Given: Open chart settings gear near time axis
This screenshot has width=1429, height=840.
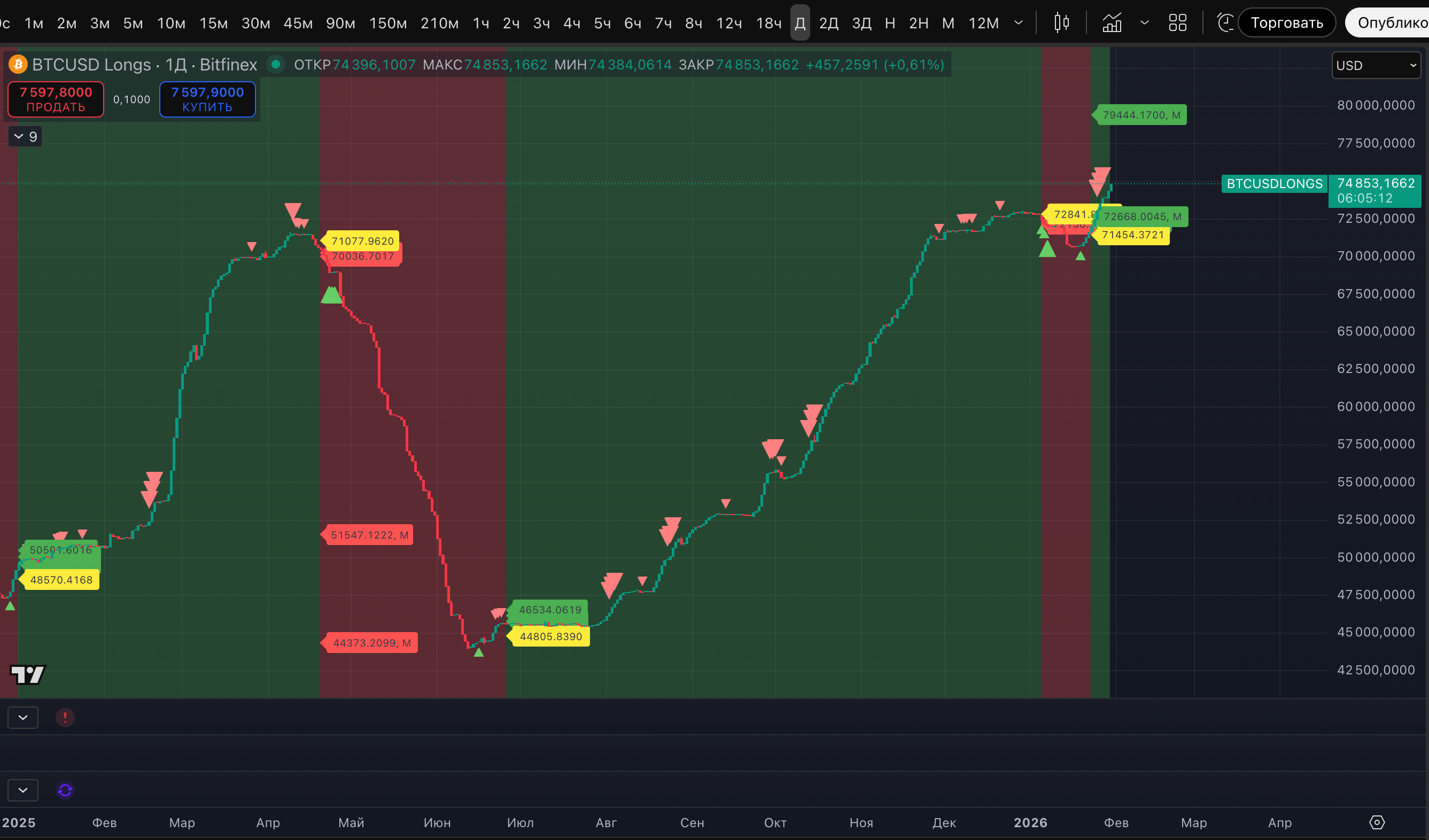Looking at the screenshot, I should [x=1377, y=822].
